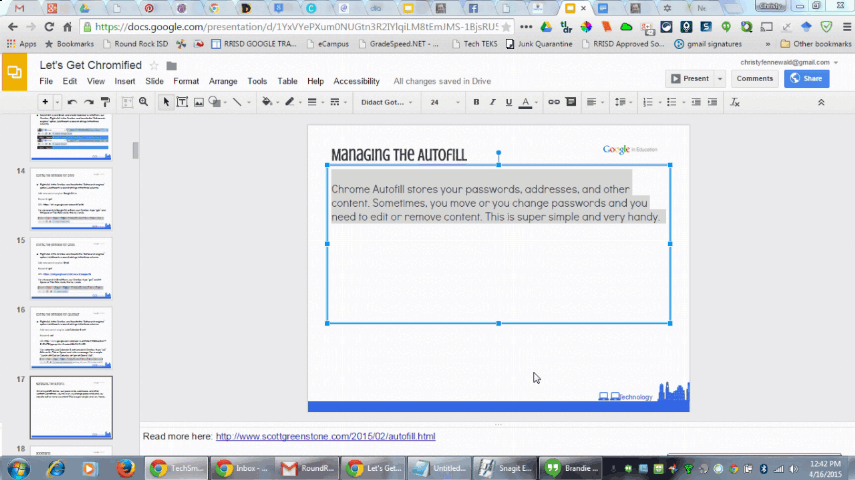Select the Shape tool
Image resolution: width=855 pixels, height=480 pixels.
click(x=214, y=102)
